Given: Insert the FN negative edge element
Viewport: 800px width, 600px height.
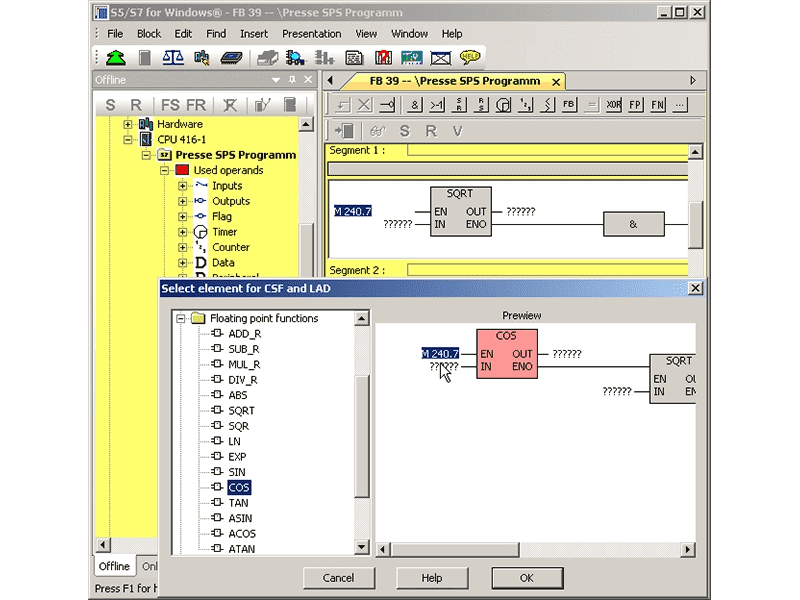Looking at the screenshot, I should [658, 105].
